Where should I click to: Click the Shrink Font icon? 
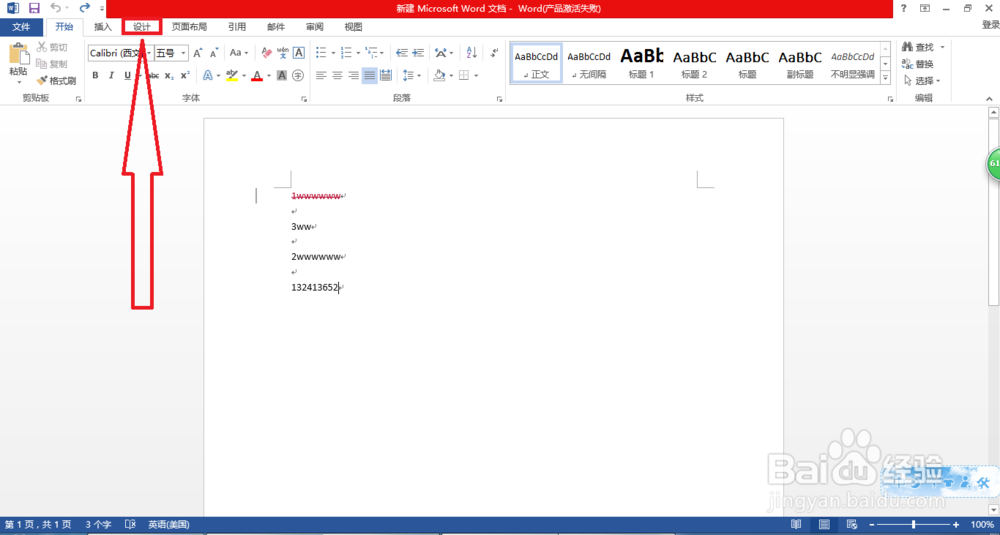(x=214, y=53)
